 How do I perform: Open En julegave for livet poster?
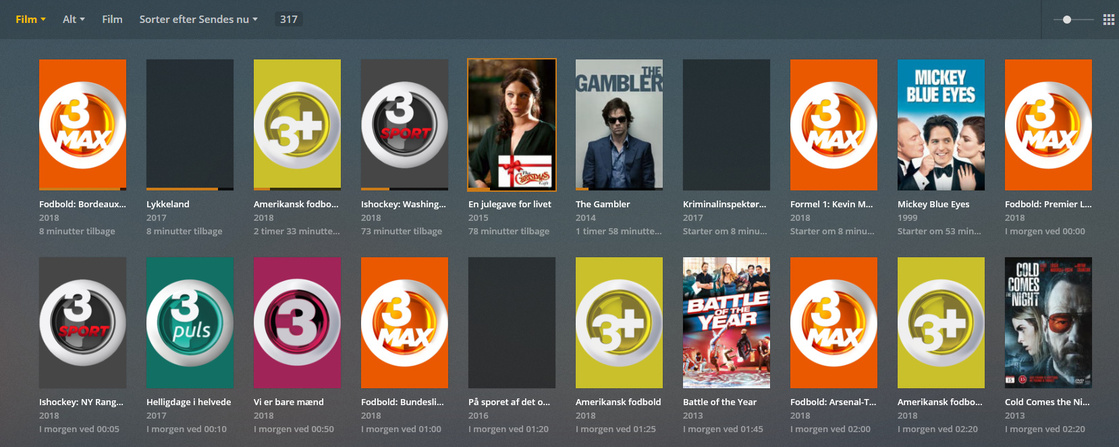[x=512, y=125]
